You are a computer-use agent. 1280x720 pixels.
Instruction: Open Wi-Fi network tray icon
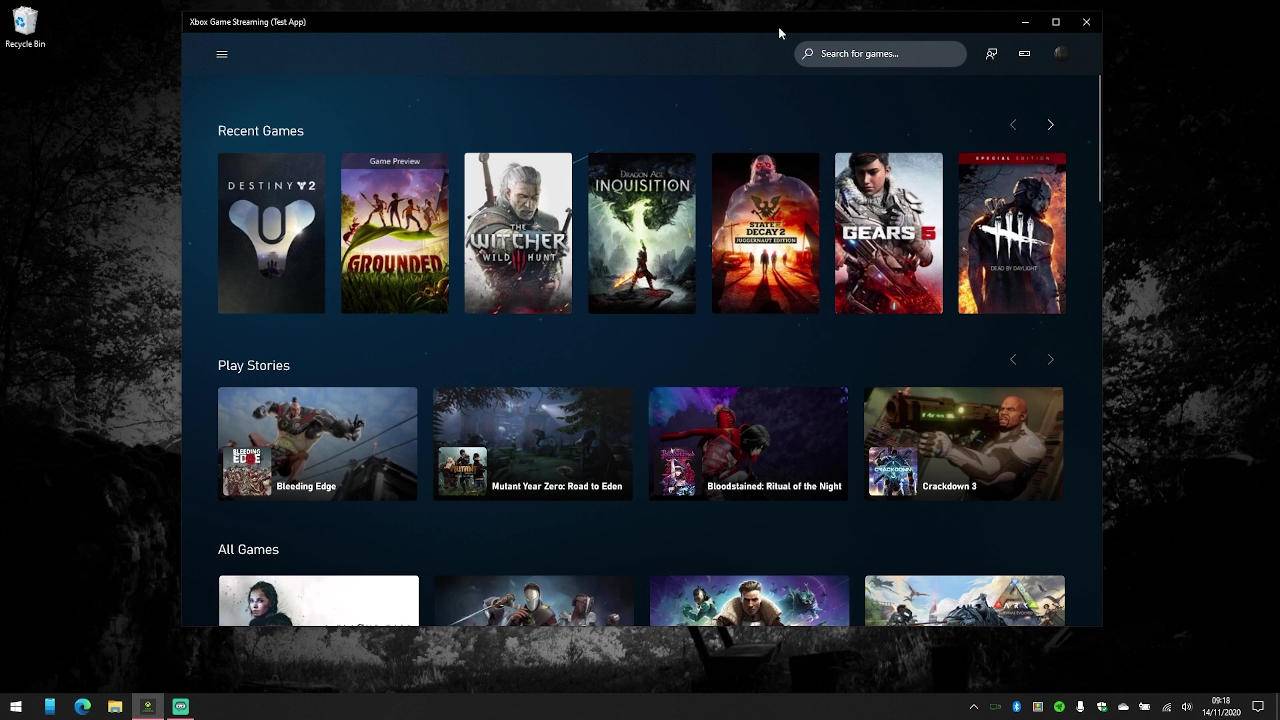coord(1166,707)
